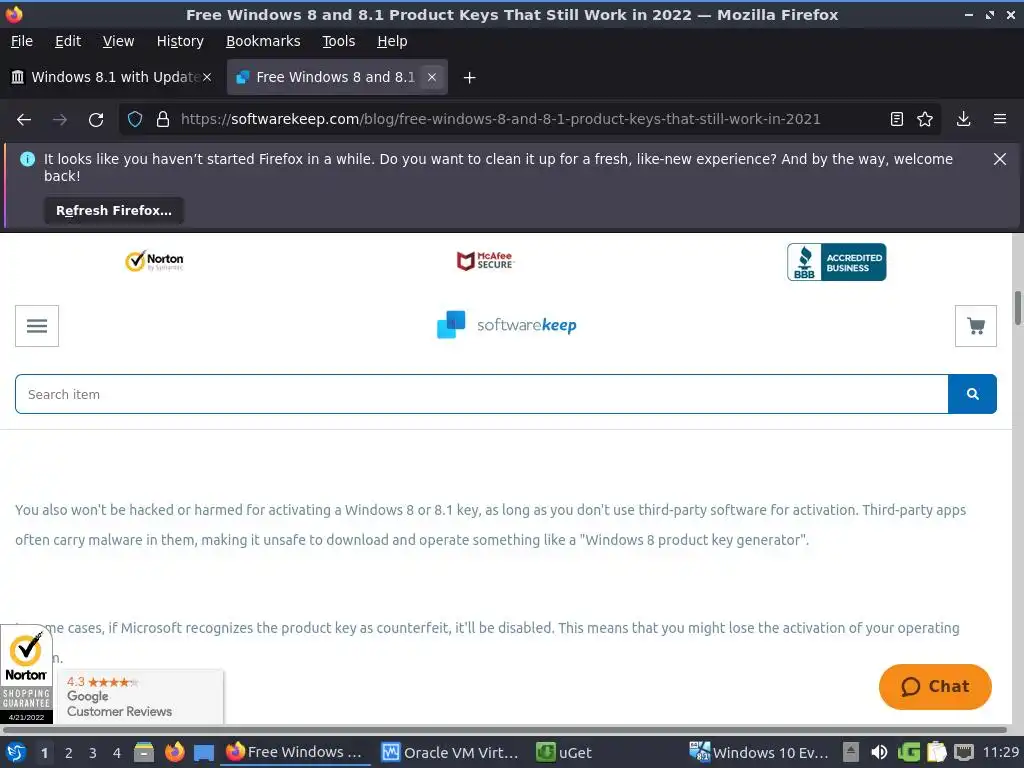Select the Free Windows taskbar entry
Screen dimensions: 1024x768
tap(295, 752)
